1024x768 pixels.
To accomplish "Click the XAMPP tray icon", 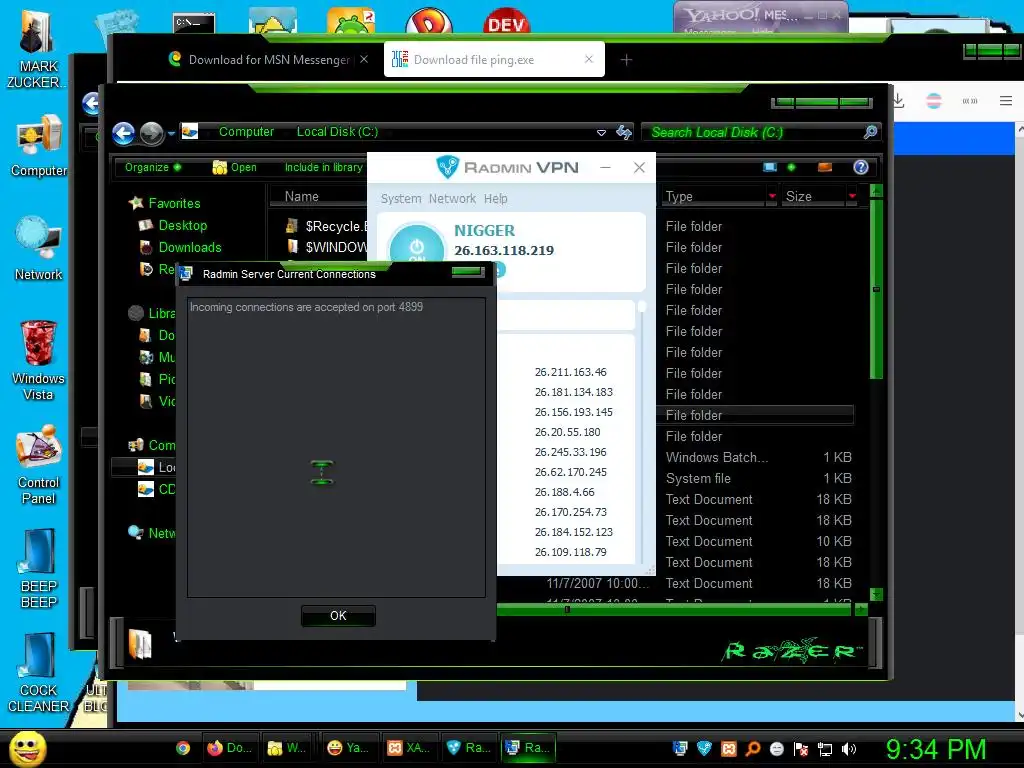I will coord(729,749).
